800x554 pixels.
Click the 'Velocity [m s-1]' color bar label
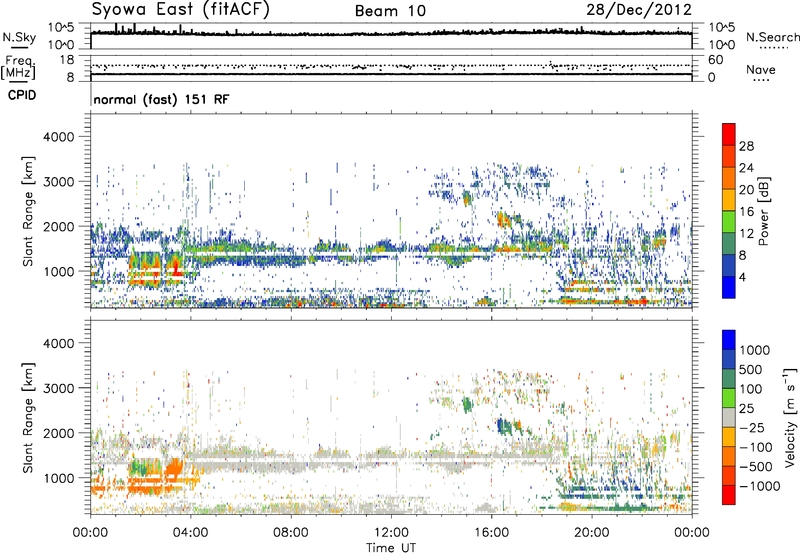790,417
